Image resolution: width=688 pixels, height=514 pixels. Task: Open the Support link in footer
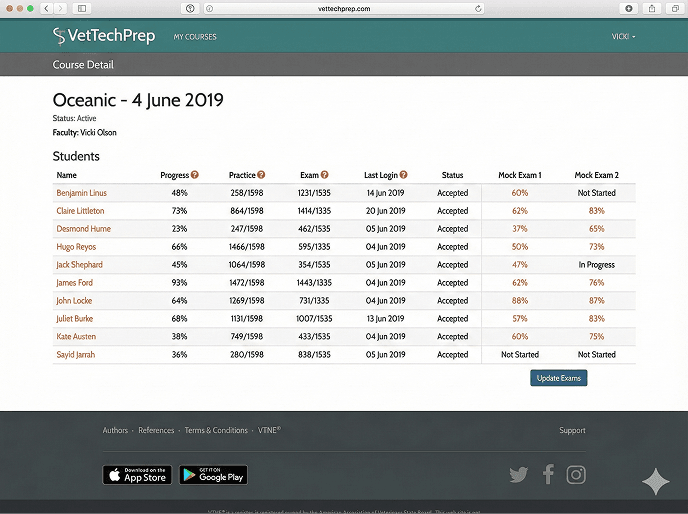point(572,431)
